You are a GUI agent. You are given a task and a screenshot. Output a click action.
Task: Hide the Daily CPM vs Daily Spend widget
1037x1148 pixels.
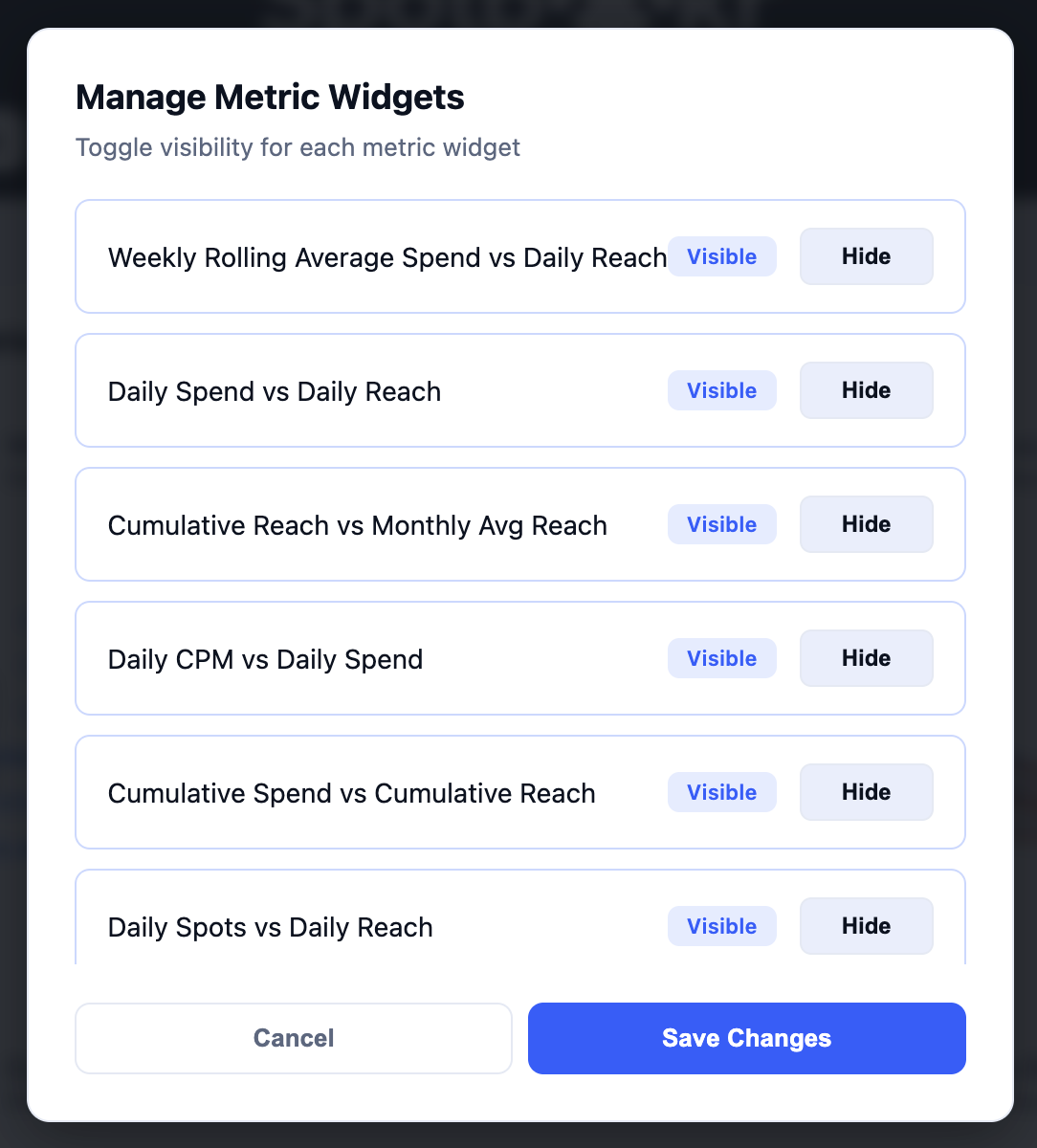(x=866, y=658)
